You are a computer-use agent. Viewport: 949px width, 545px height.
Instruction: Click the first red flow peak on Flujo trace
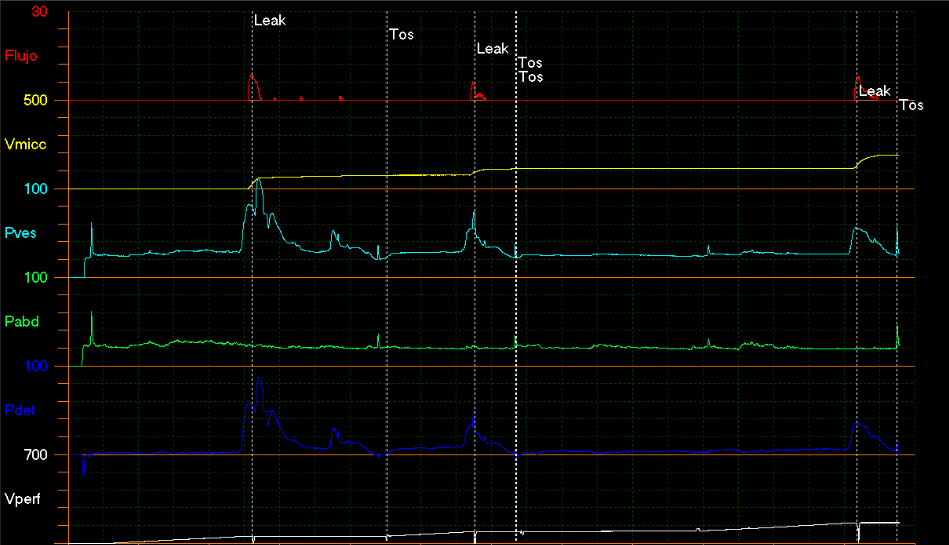(x=252, y=76)
